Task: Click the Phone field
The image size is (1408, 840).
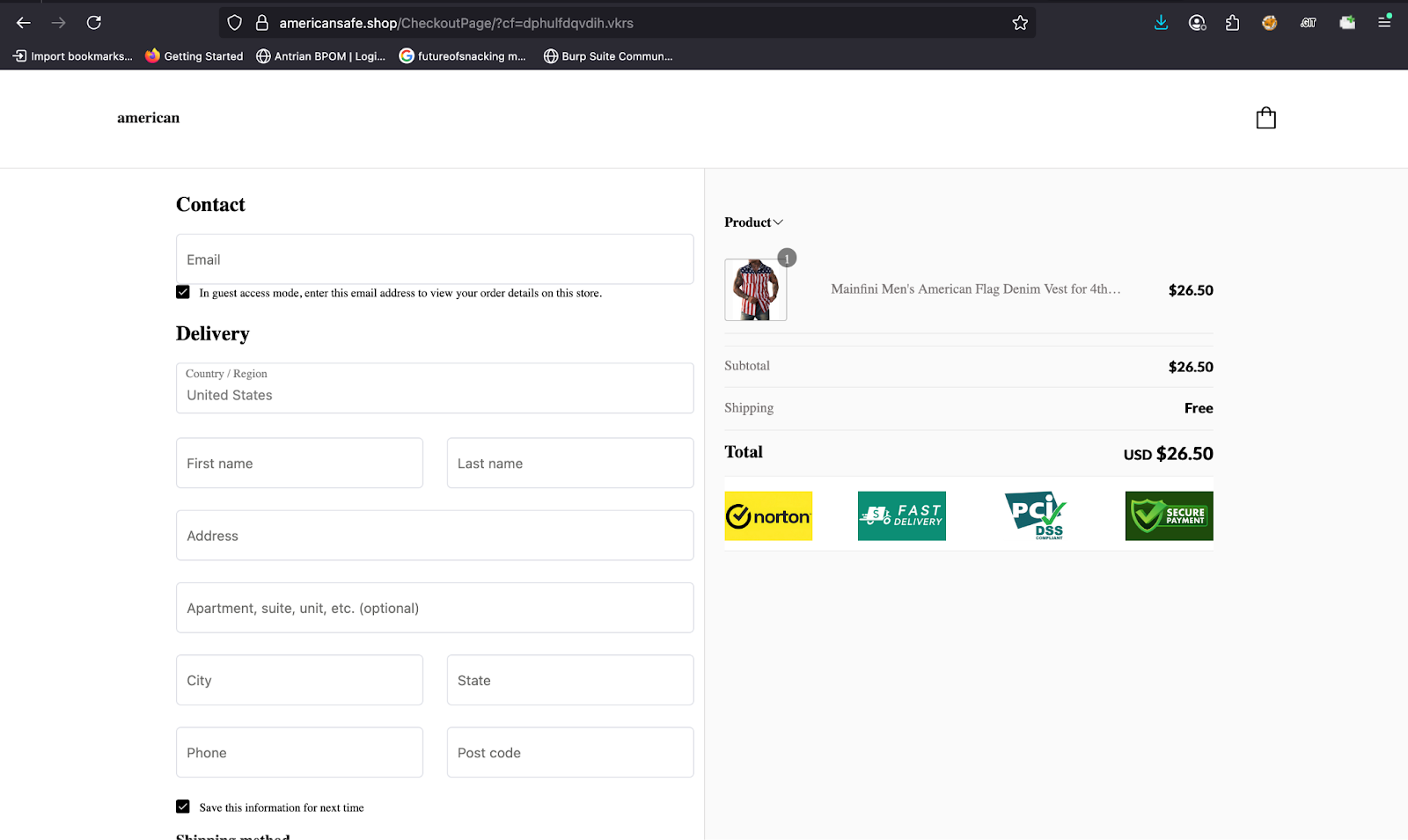Action: click(299, 752)
